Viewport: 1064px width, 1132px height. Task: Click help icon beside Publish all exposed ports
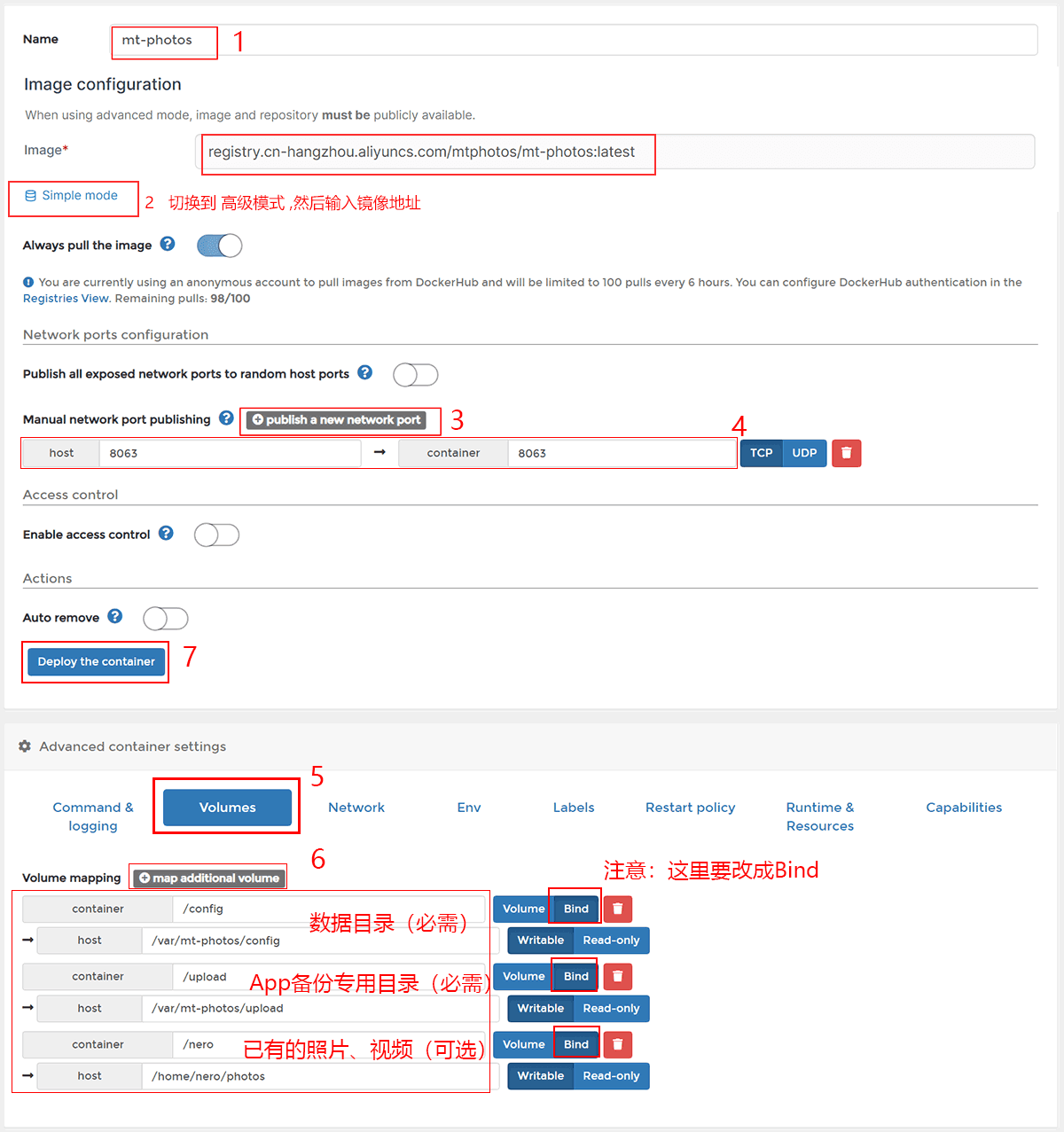[365, 372]
